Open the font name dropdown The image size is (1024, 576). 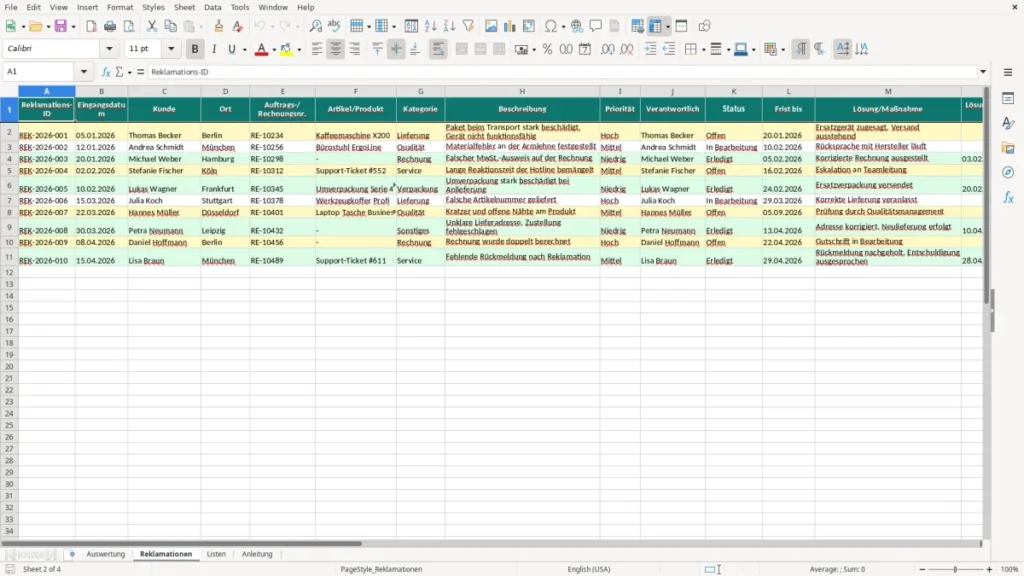(109, 48)
